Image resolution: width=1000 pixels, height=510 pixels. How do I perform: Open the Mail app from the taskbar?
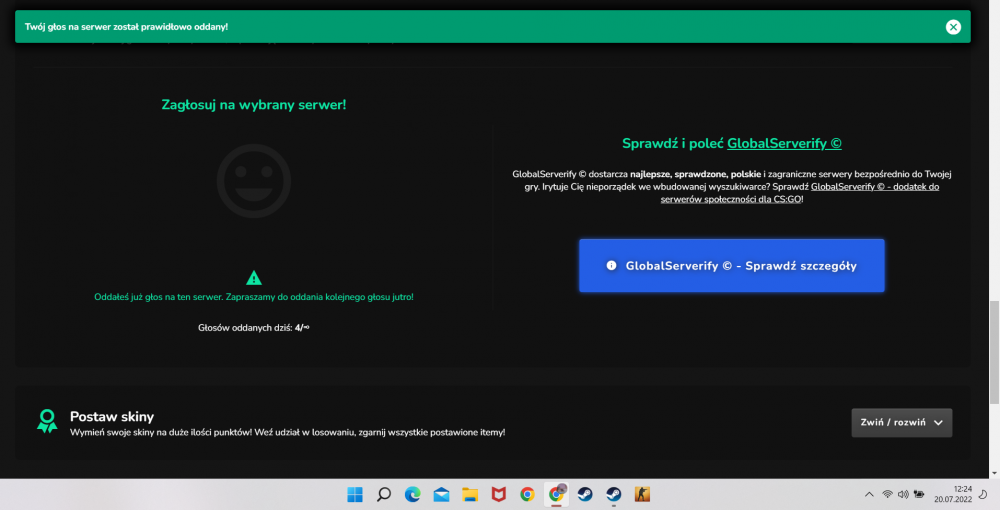(441, 494)
